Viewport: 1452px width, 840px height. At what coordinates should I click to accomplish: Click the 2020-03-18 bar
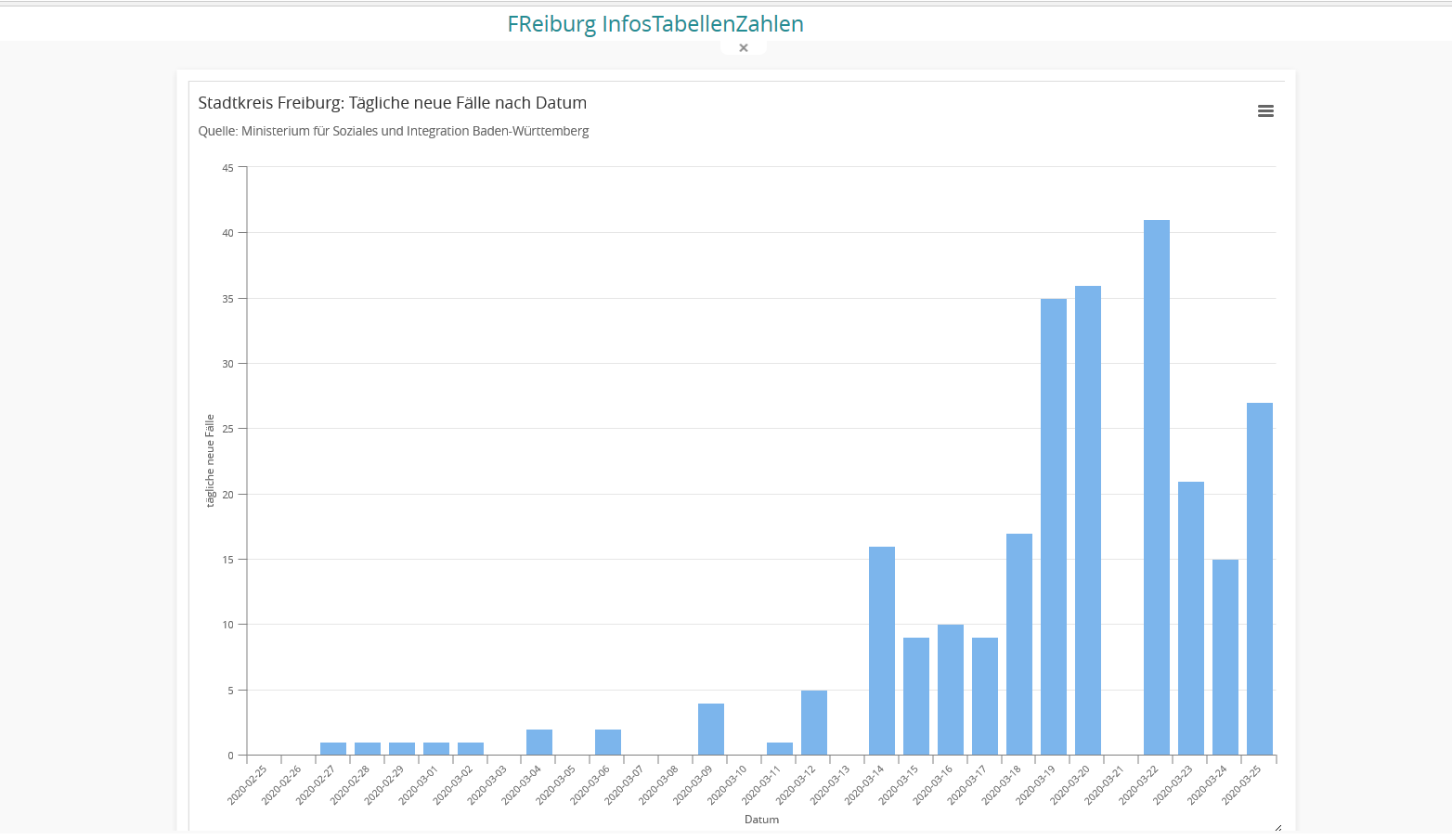[x=1018, y=644]
